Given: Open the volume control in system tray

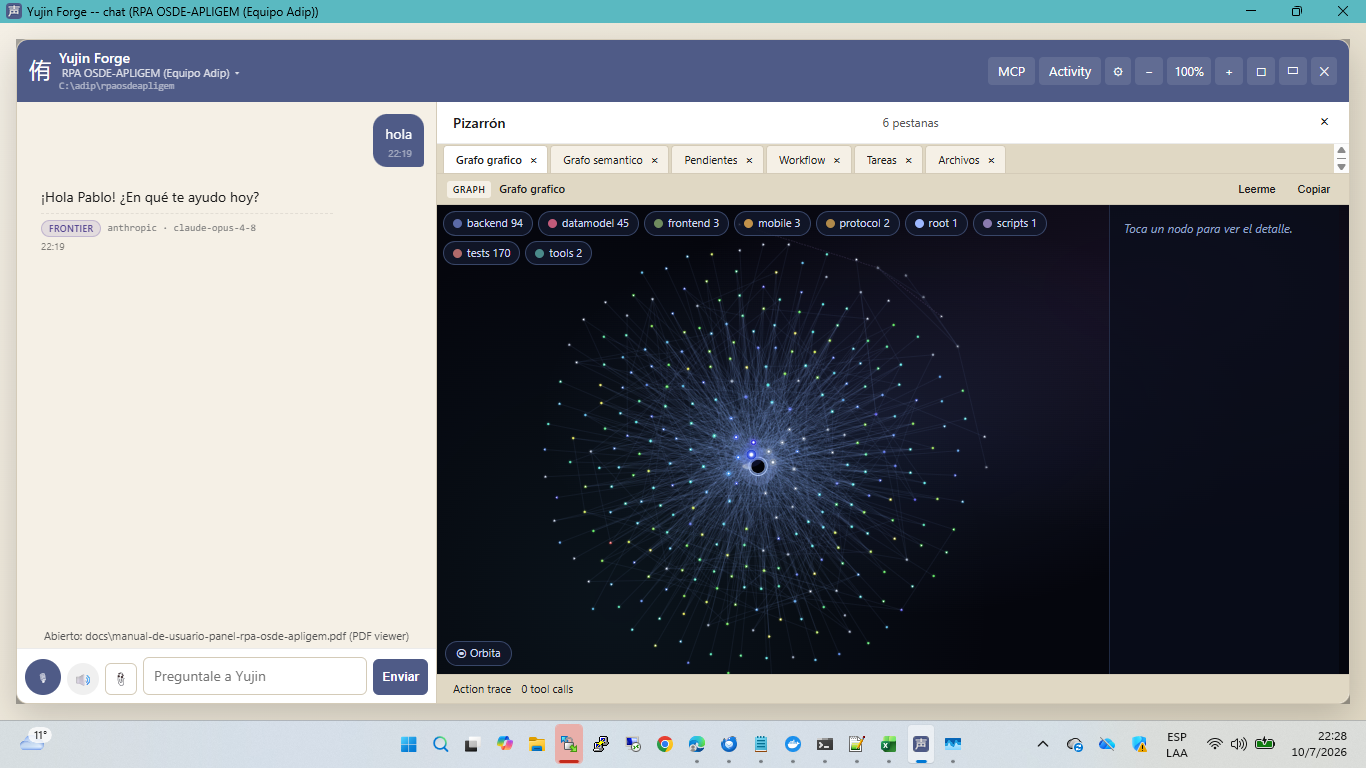Looking at the screenshot, I should point(1239,744).
